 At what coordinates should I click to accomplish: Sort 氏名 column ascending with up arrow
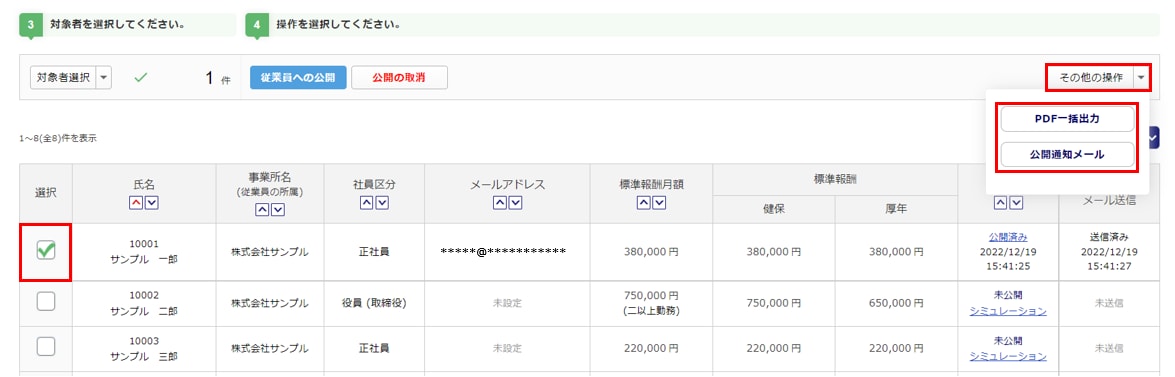137,202
